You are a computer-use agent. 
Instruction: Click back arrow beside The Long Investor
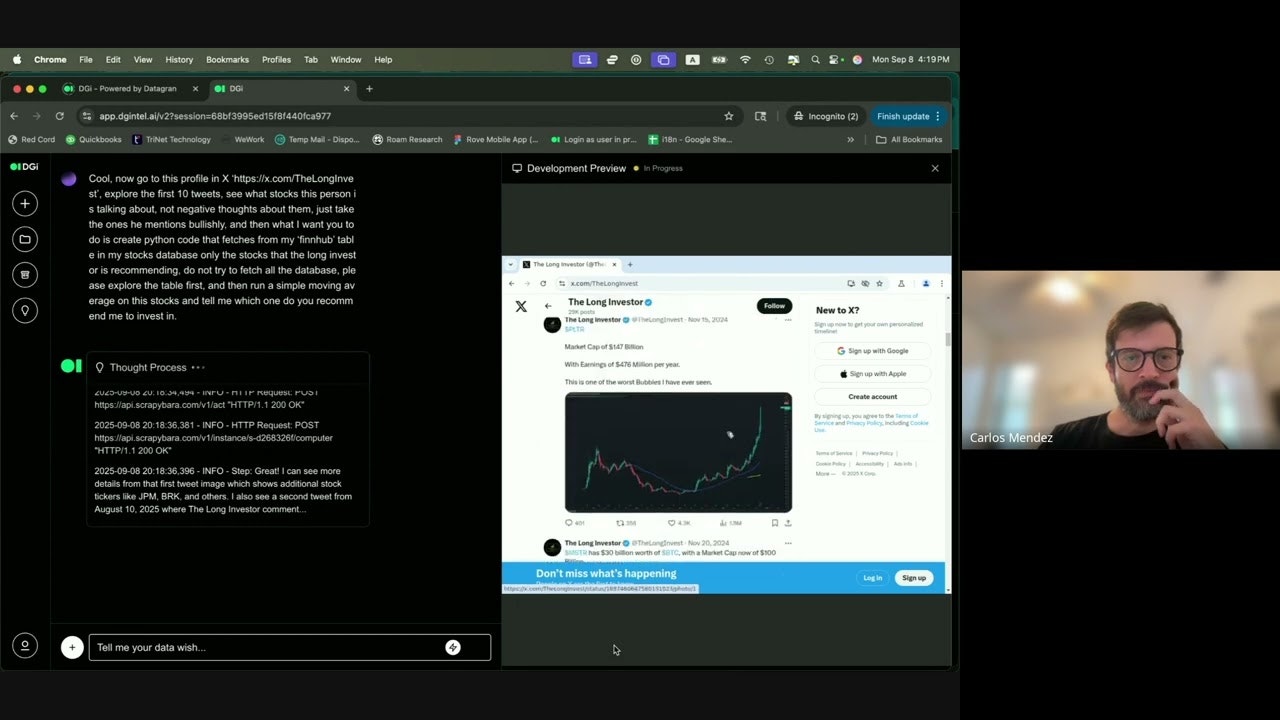pos(548,306)
